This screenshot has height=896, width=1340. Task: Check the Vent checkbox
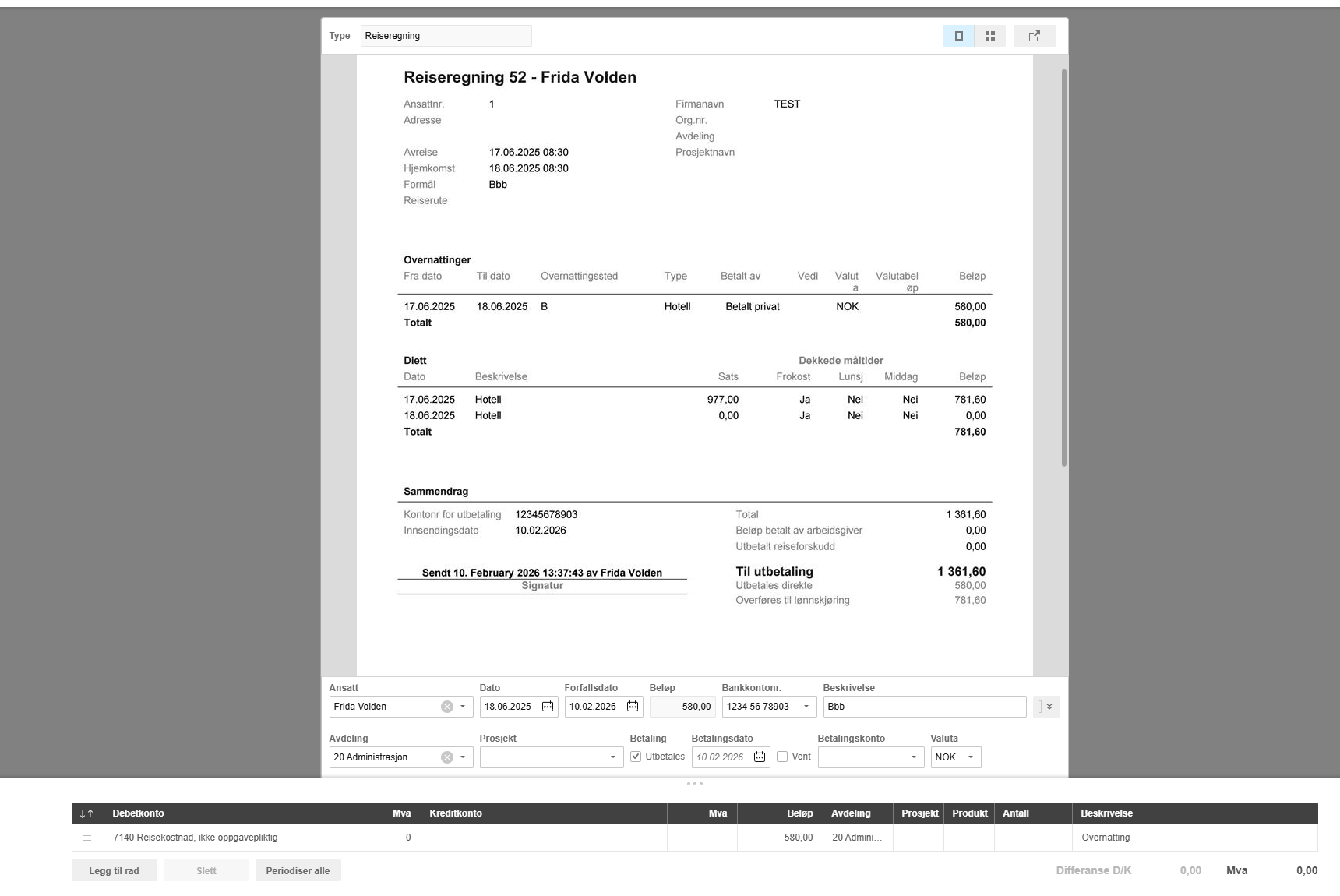click(782, 757)
